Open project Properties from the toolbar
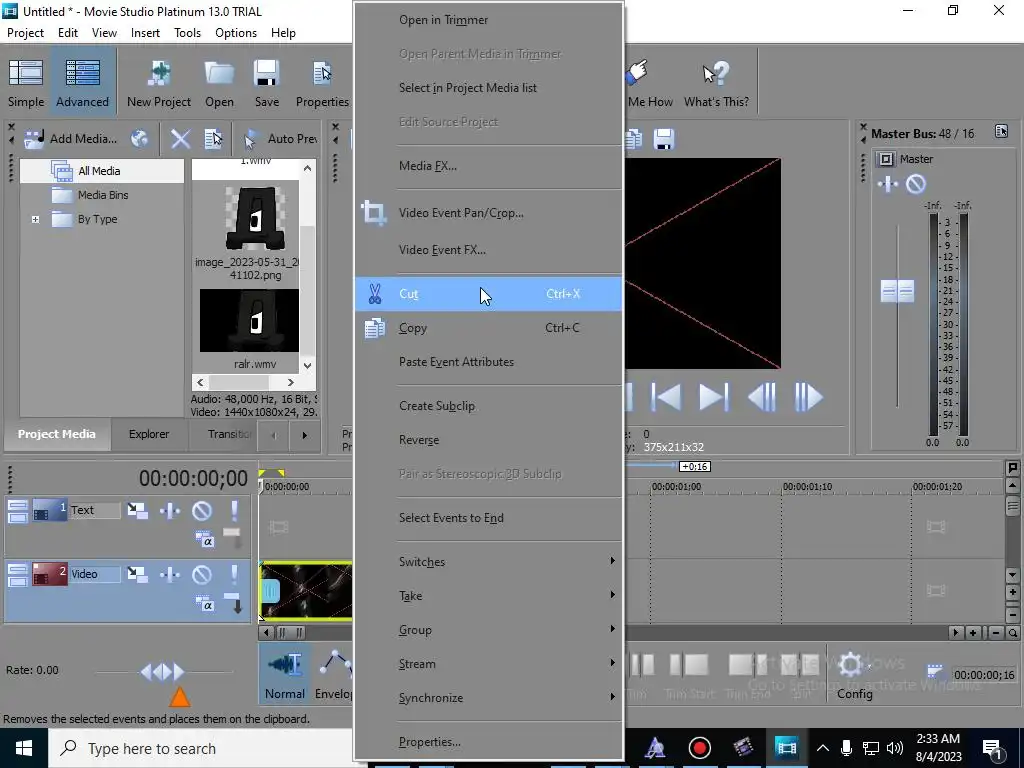The image size is (1024, 768). (x=322, y=83)
